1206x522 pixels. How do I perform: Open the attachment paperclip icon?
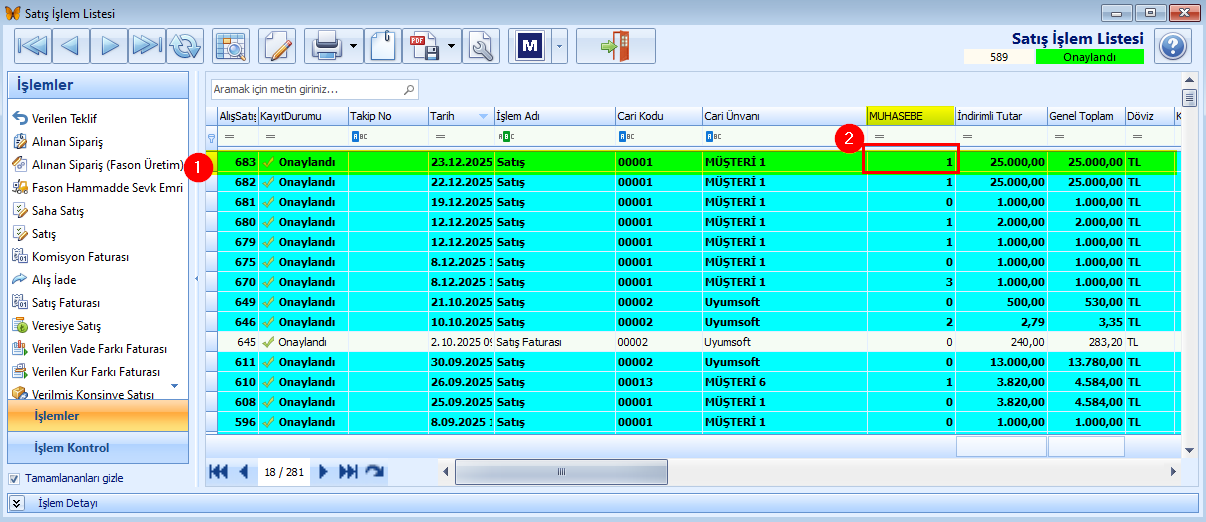tap(382, 46)
